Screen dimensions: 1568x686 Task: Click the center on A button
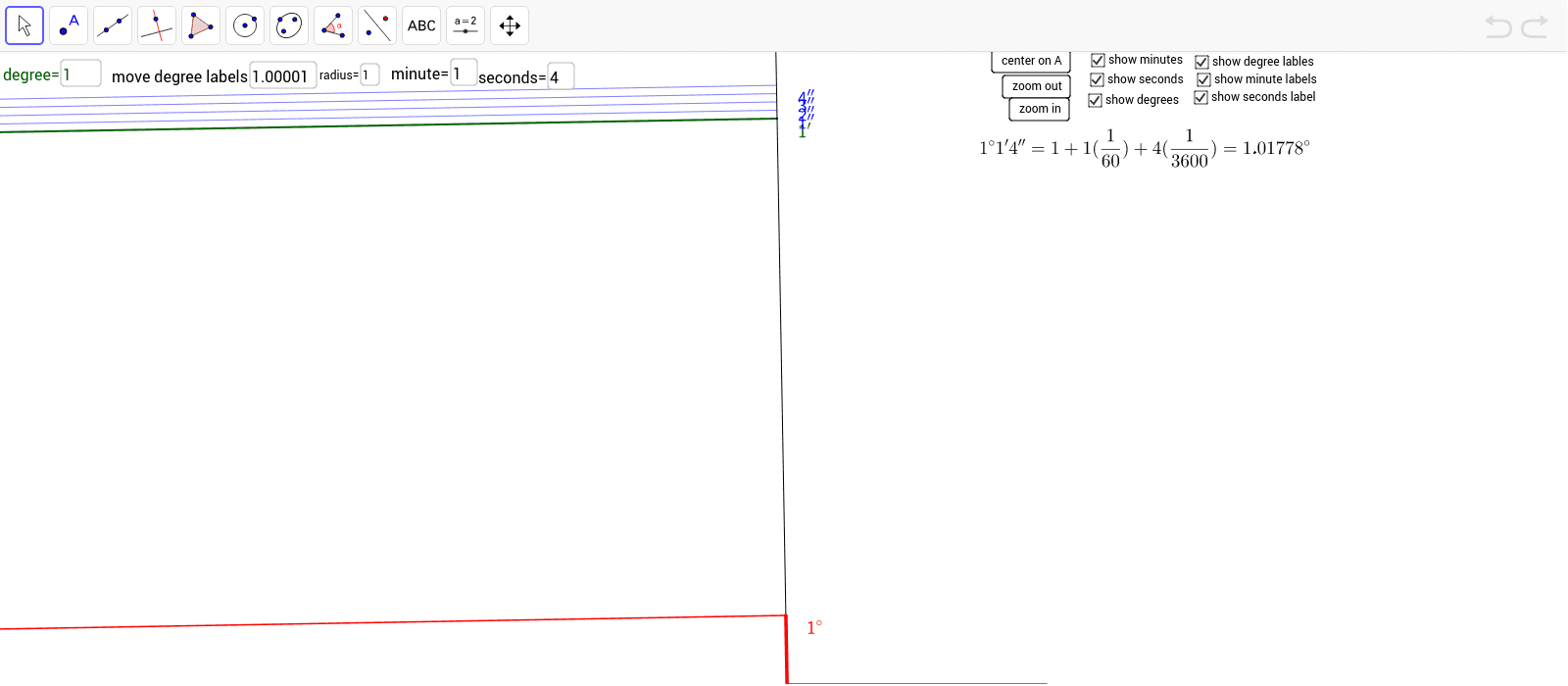tap(1031, 61)
